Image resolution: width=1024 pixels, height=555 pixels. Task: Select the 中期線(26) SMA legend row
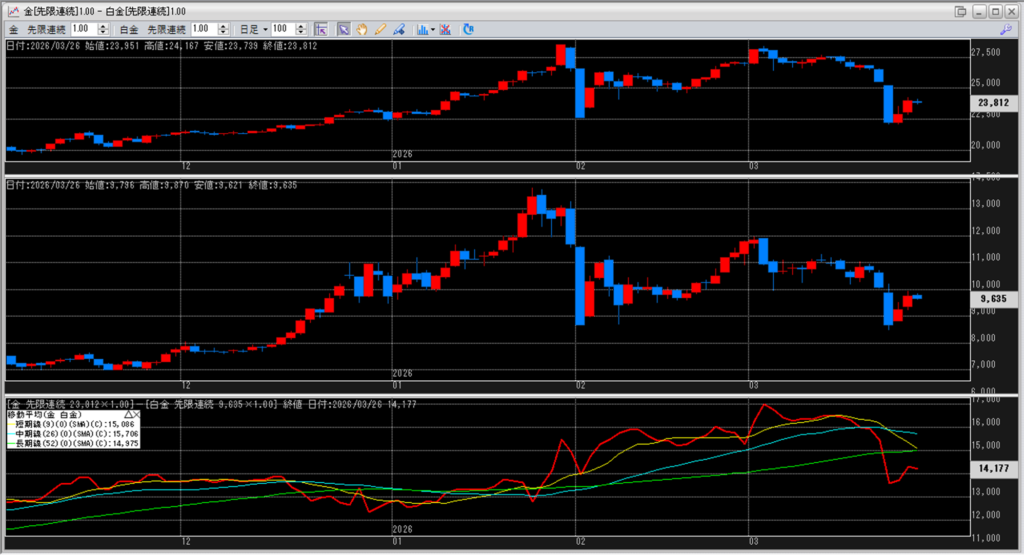coord(73,434)
